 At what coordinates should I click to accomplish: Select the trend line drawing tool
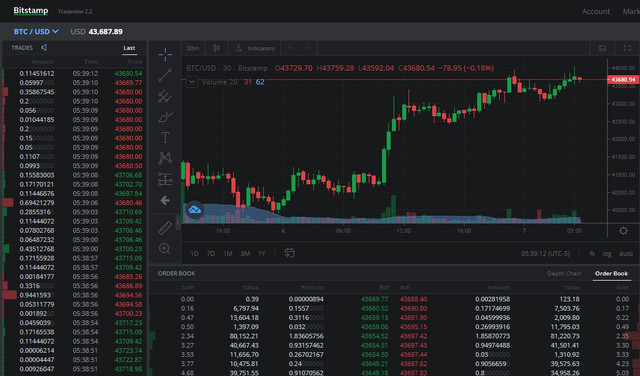pyautogui.click(x=165, y=76)
